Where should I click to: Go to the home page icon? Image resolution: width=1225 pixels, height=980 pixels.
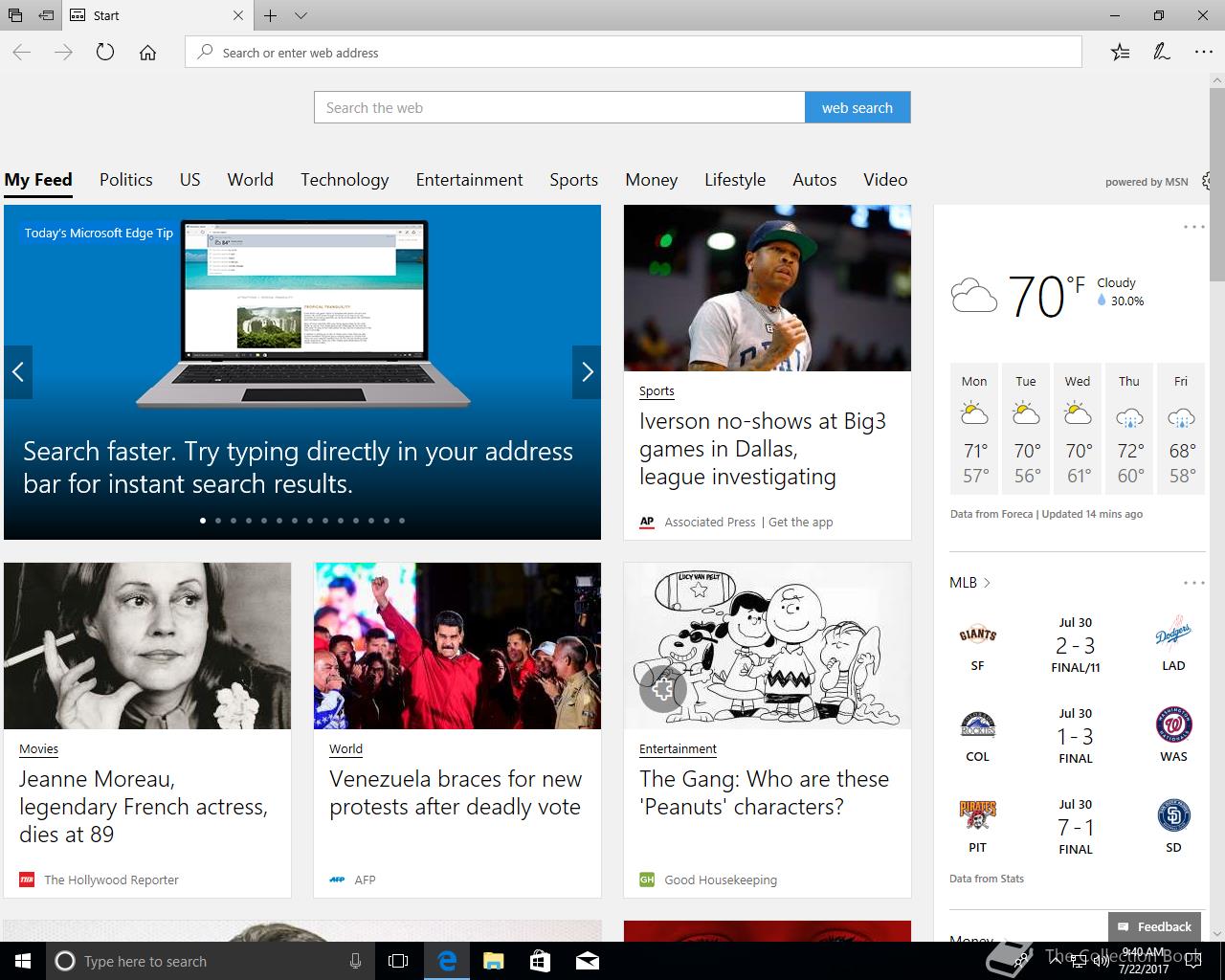tap(147, 53)
